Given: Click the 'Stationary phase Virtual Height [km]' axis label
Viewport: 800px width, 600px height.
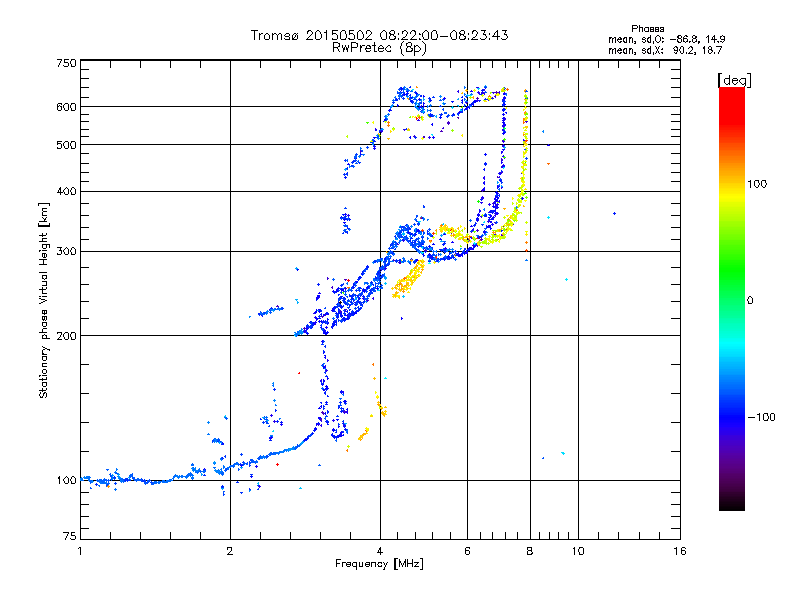Looking at the screenshot, I should [44, 300].
